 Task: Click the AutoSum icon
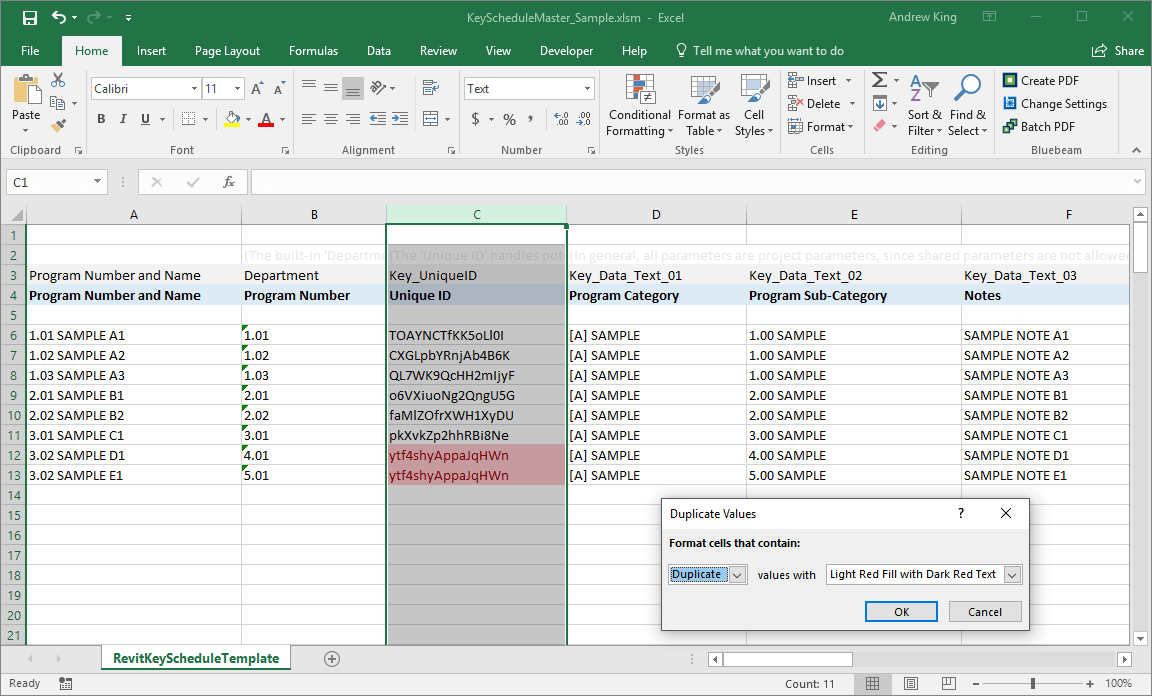[x=879, y=79]
